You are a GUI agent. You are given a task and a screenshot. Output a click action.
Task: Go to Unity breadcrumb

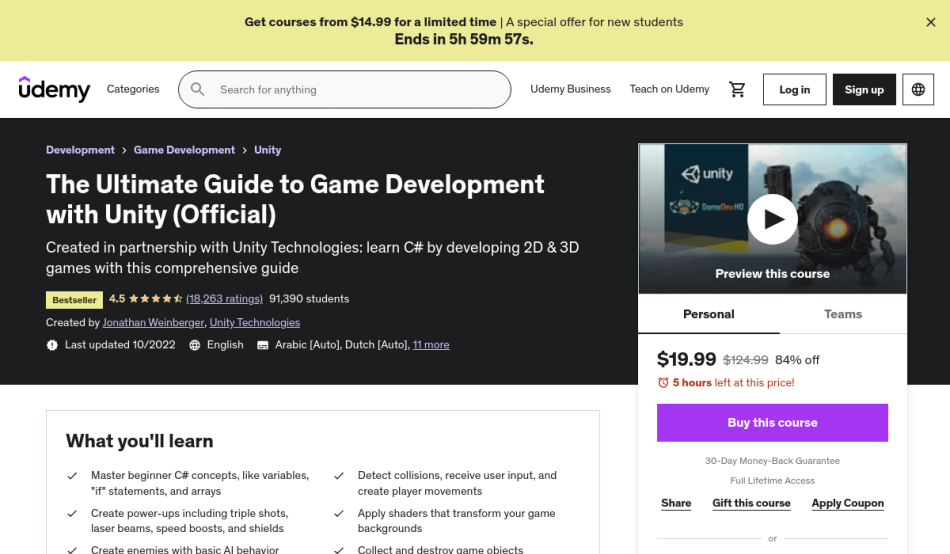coord(267,150)
